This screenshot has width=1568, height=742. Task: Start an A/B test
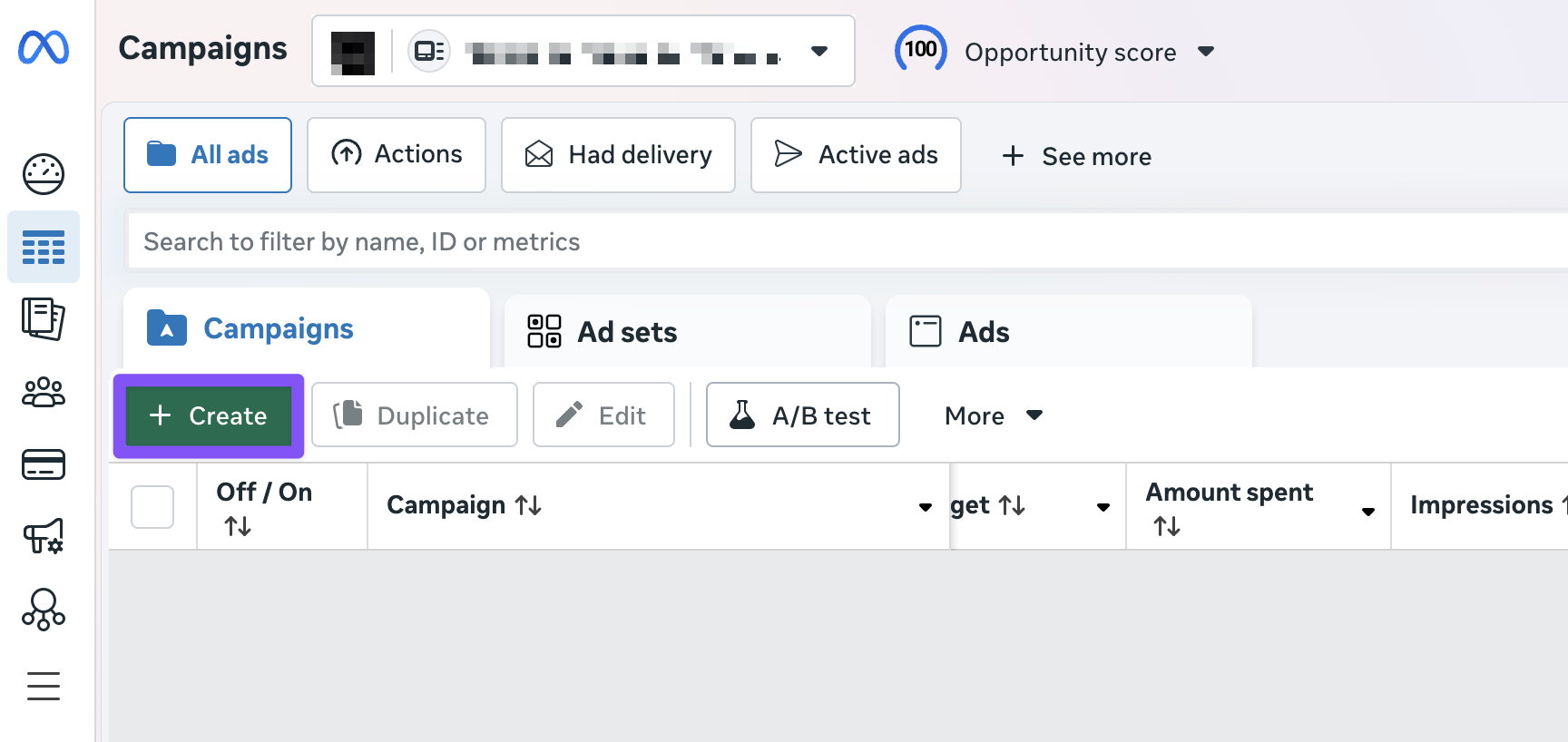(802, 415)
